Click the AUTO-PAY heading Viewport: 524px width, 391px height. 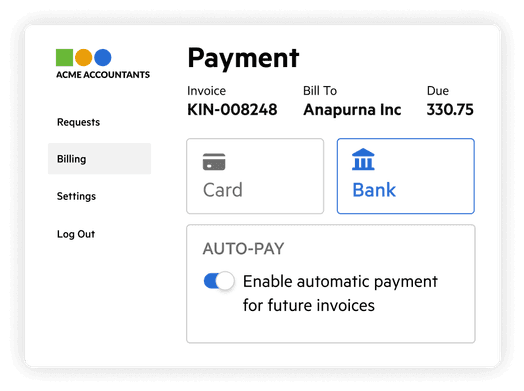[243, 249]
